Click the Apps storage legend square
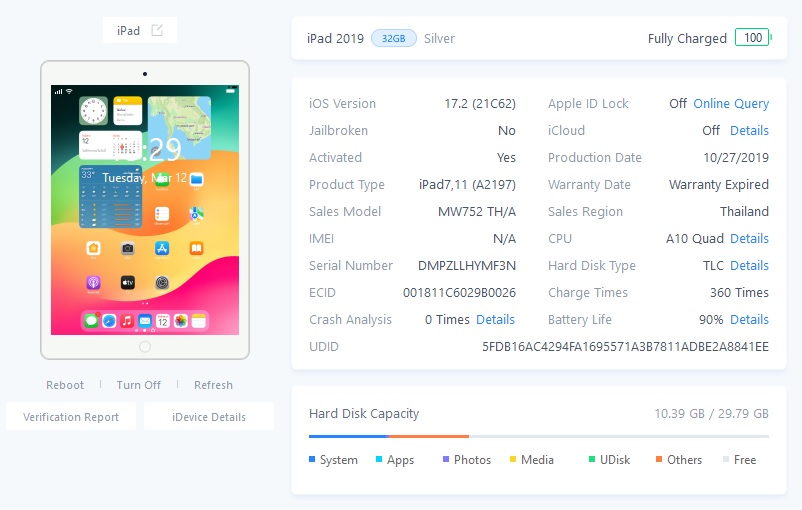The width and height of the screenshot is (802, 510). pos(379,459)
